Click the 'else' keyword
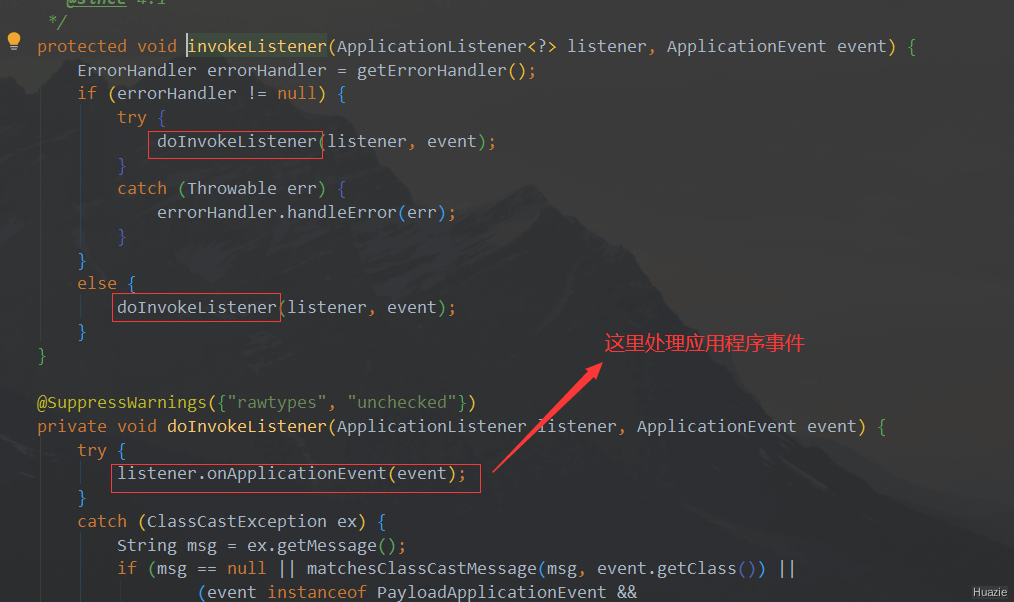 pyautogui.click(x=97, y=284)
